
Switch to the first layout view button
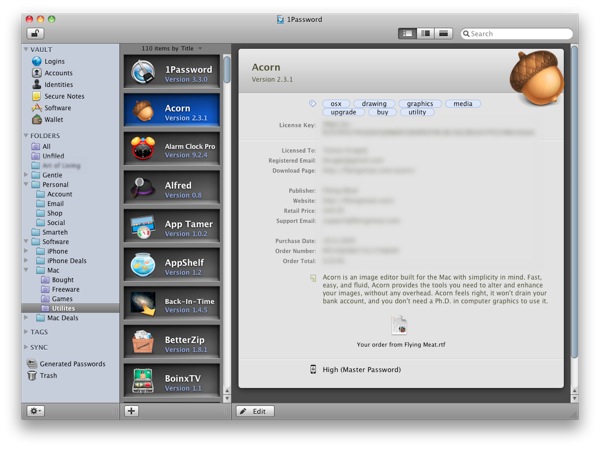(407, 34)
